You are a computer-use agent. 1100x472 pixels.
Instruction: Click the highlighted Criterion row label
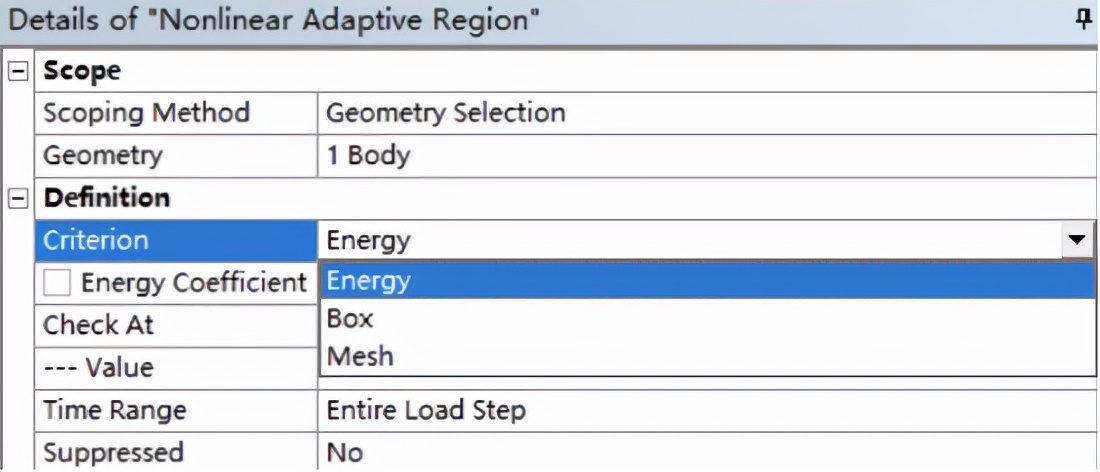(96, 240)
